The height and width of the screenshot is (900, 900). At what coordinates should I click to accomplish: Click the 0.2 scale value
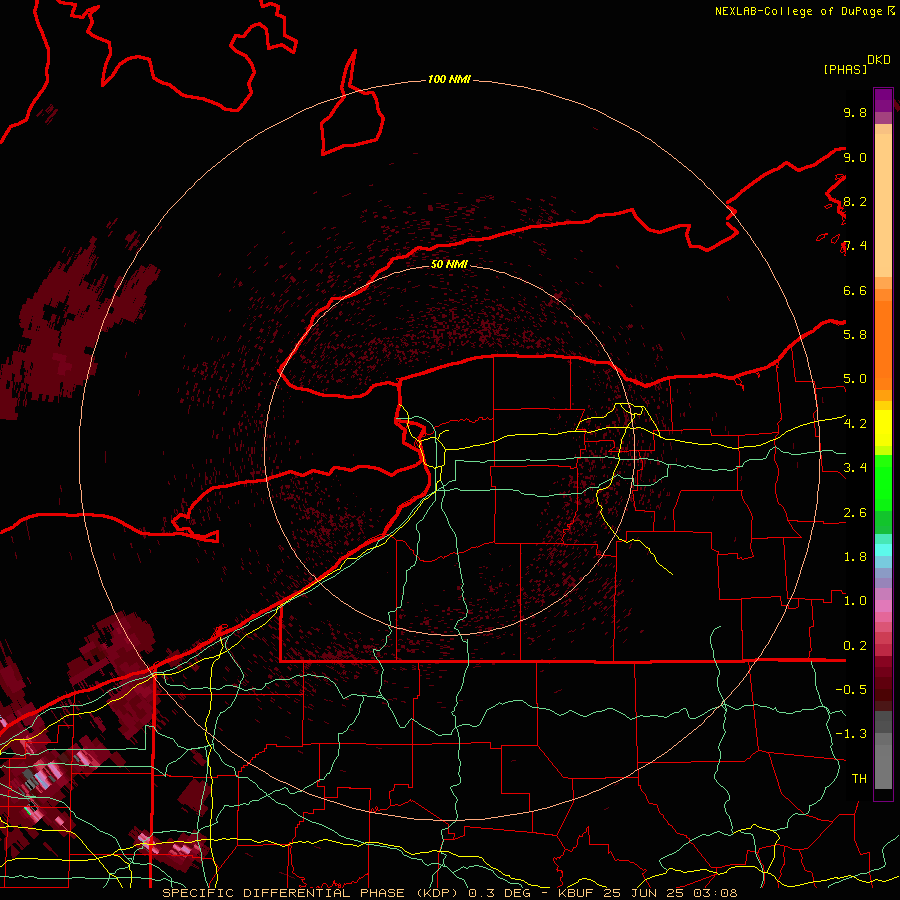855,646
